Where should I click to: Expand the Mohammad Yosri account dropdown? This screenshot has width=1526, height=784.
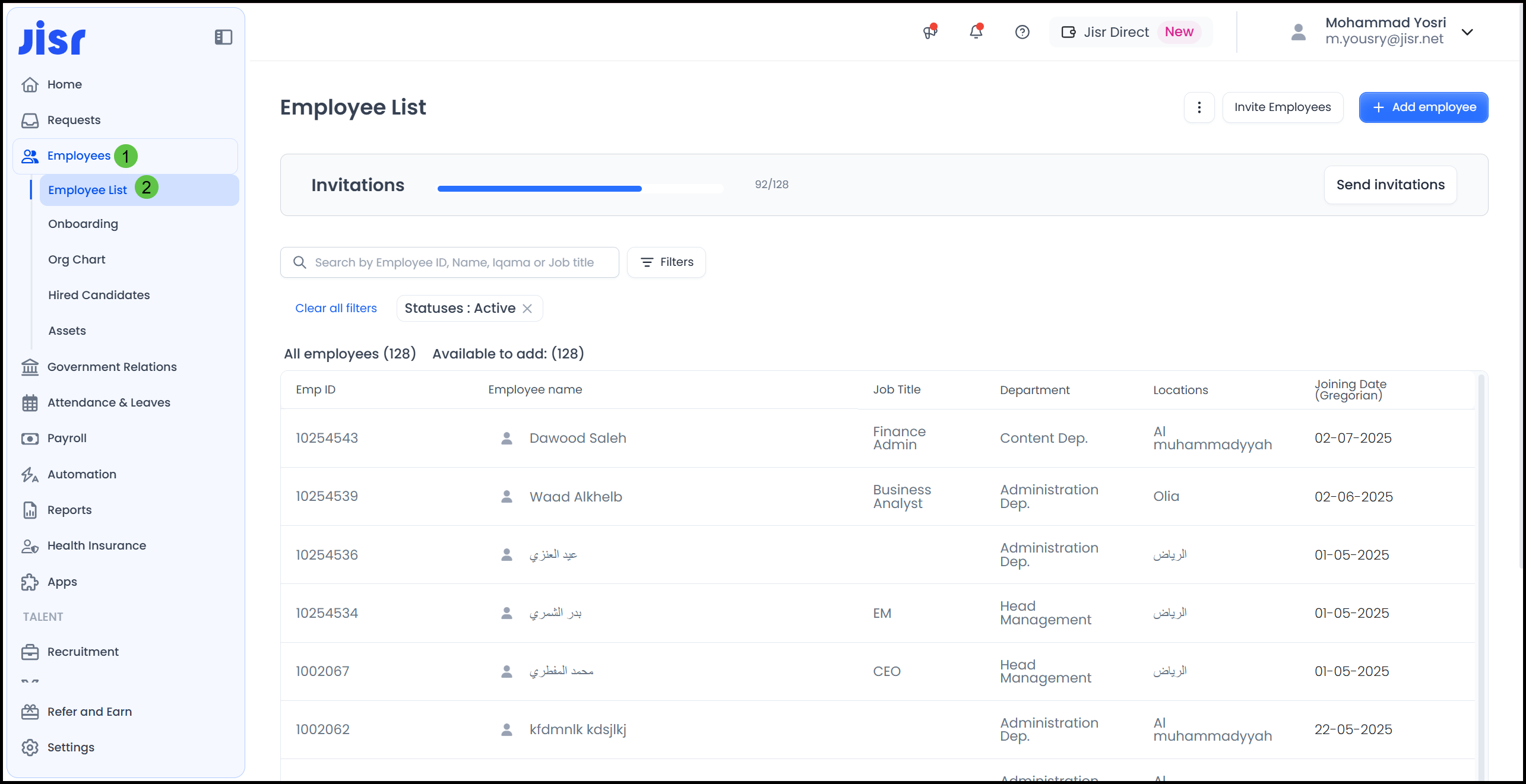[x=1467, y=32]
